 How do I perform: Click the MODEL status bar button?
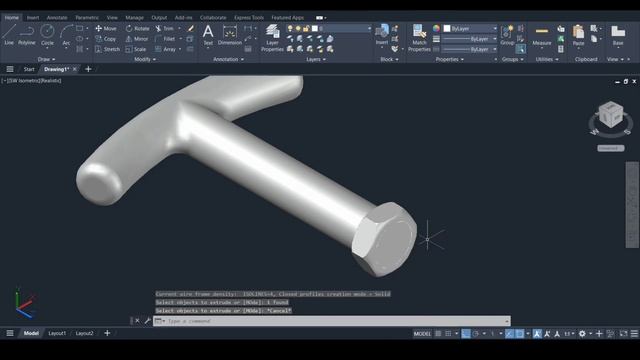[x=422, y=333]
